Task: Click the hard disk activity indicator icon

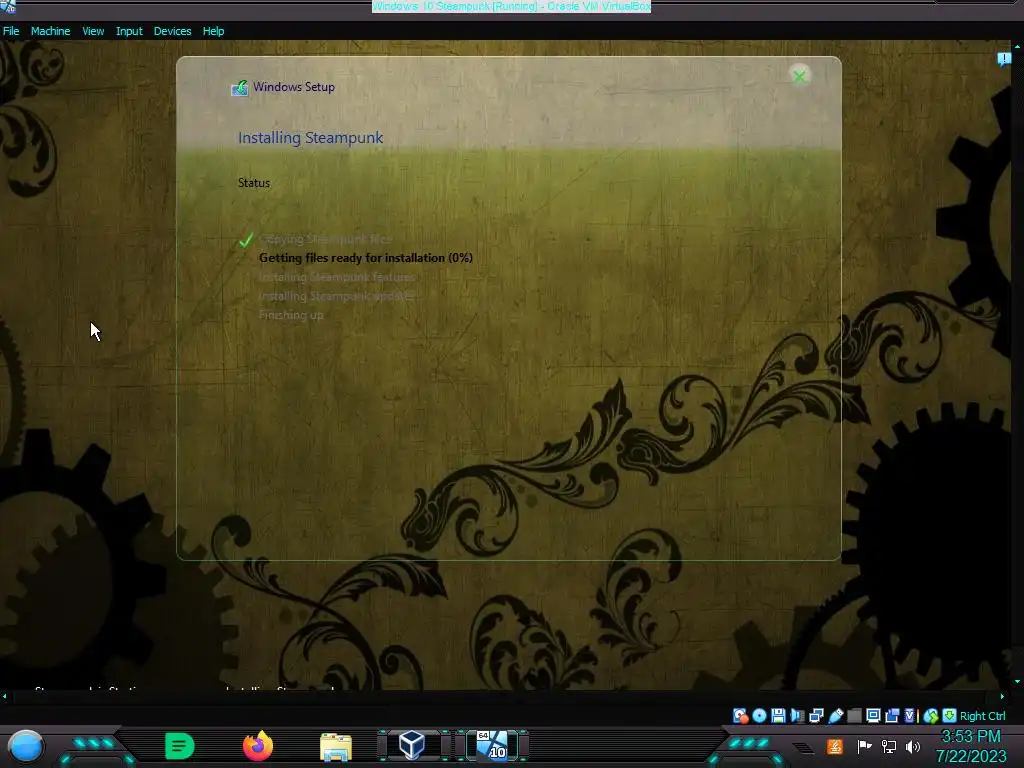Action: tap(741, 716)
